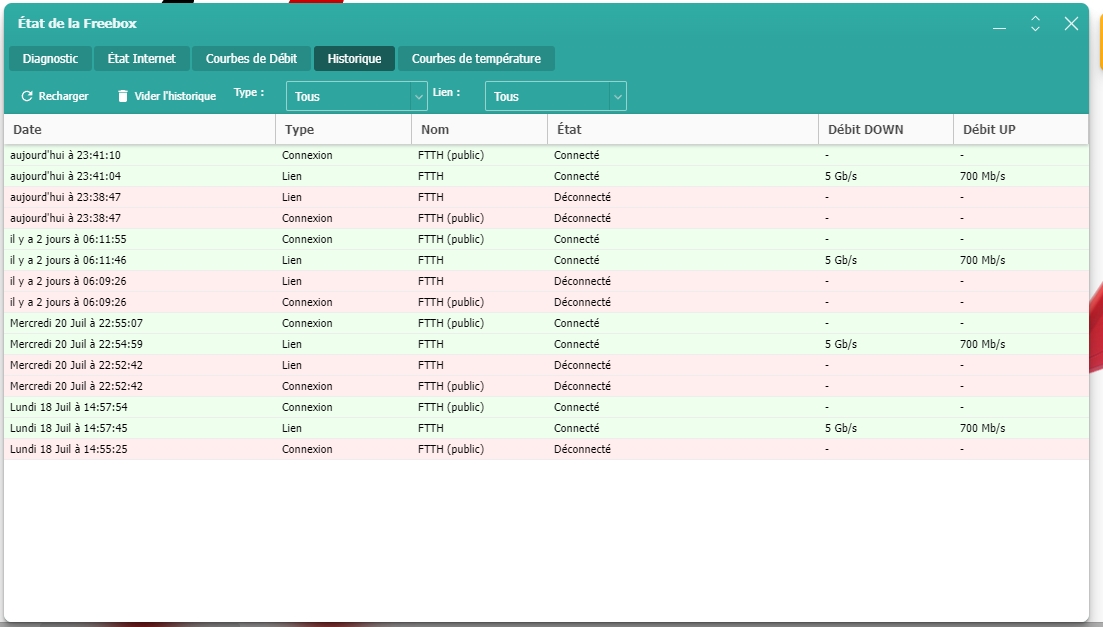
Task: Click the Vider l'historique trash icon
Action: tap(123, 96)
